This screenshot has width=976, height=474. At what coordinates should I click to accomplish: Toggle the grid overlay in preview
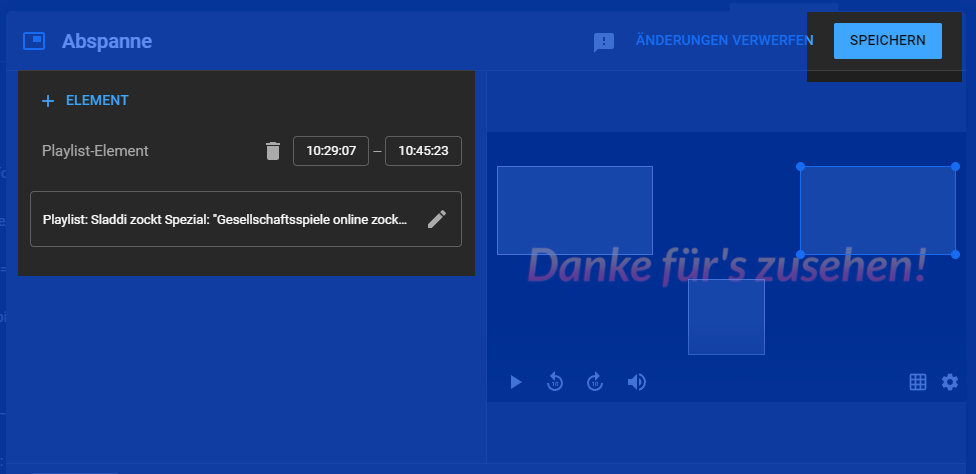(917, 382)
